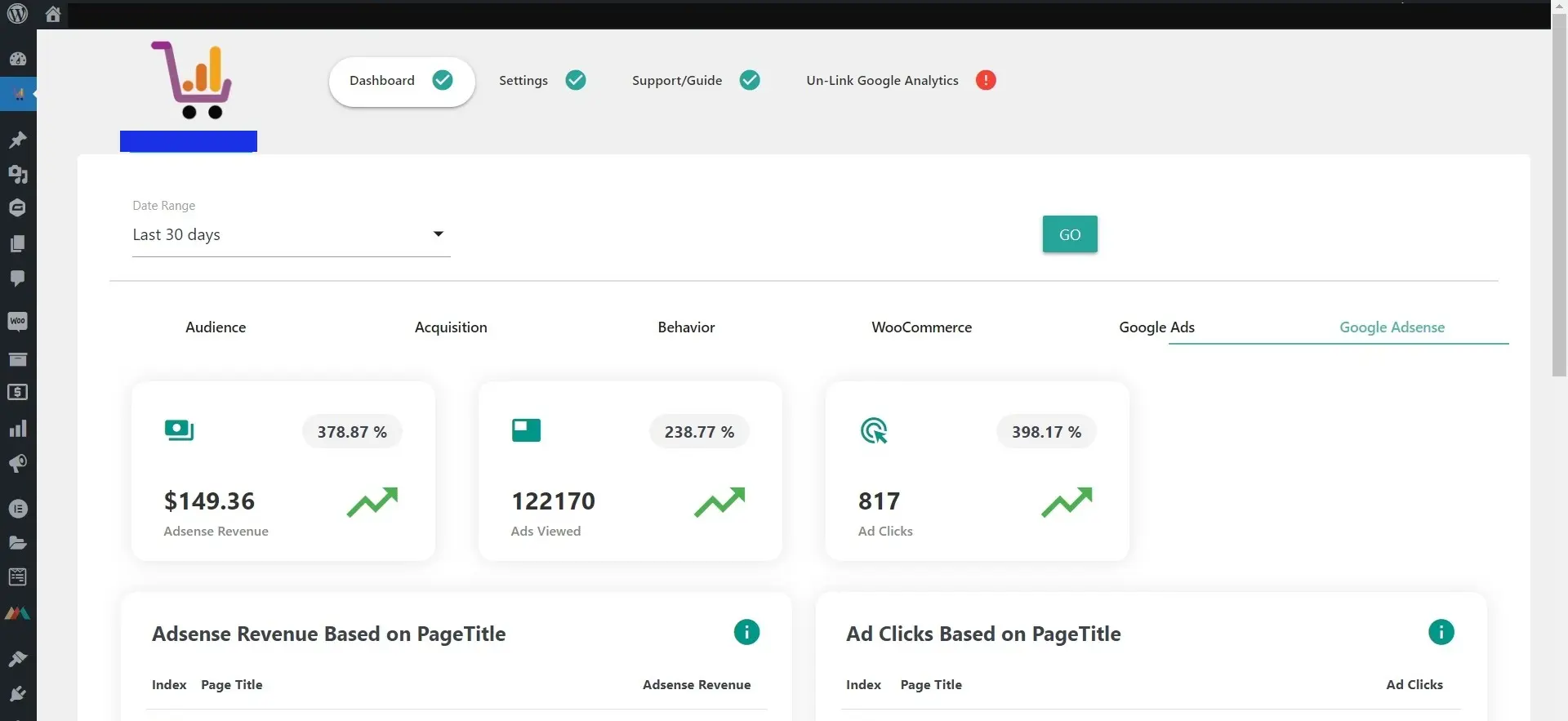Select the Google Adsense tab
Viewport: 1568px width, 721px height.
pyautogui.click(x=1392, y=327)
